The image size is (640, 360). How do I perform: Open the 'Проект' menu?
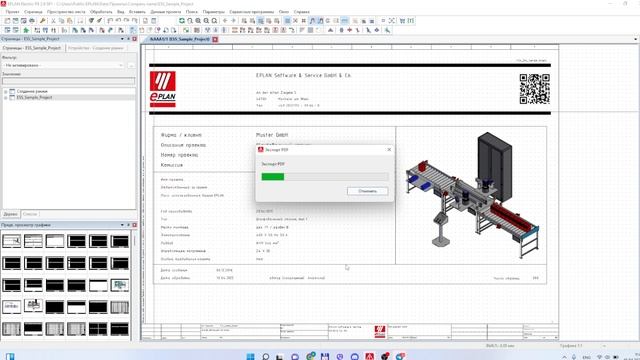click(12, 12)
